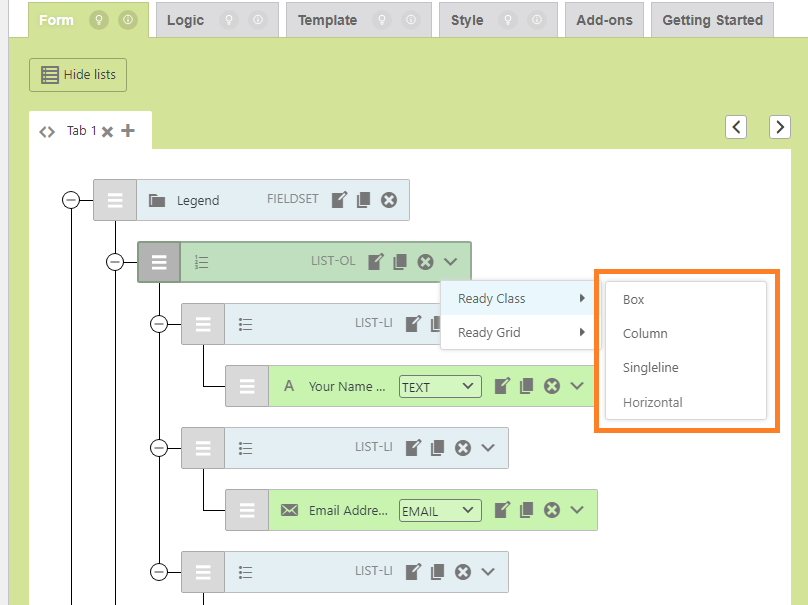Edit the Legend fieldset row

340,200
